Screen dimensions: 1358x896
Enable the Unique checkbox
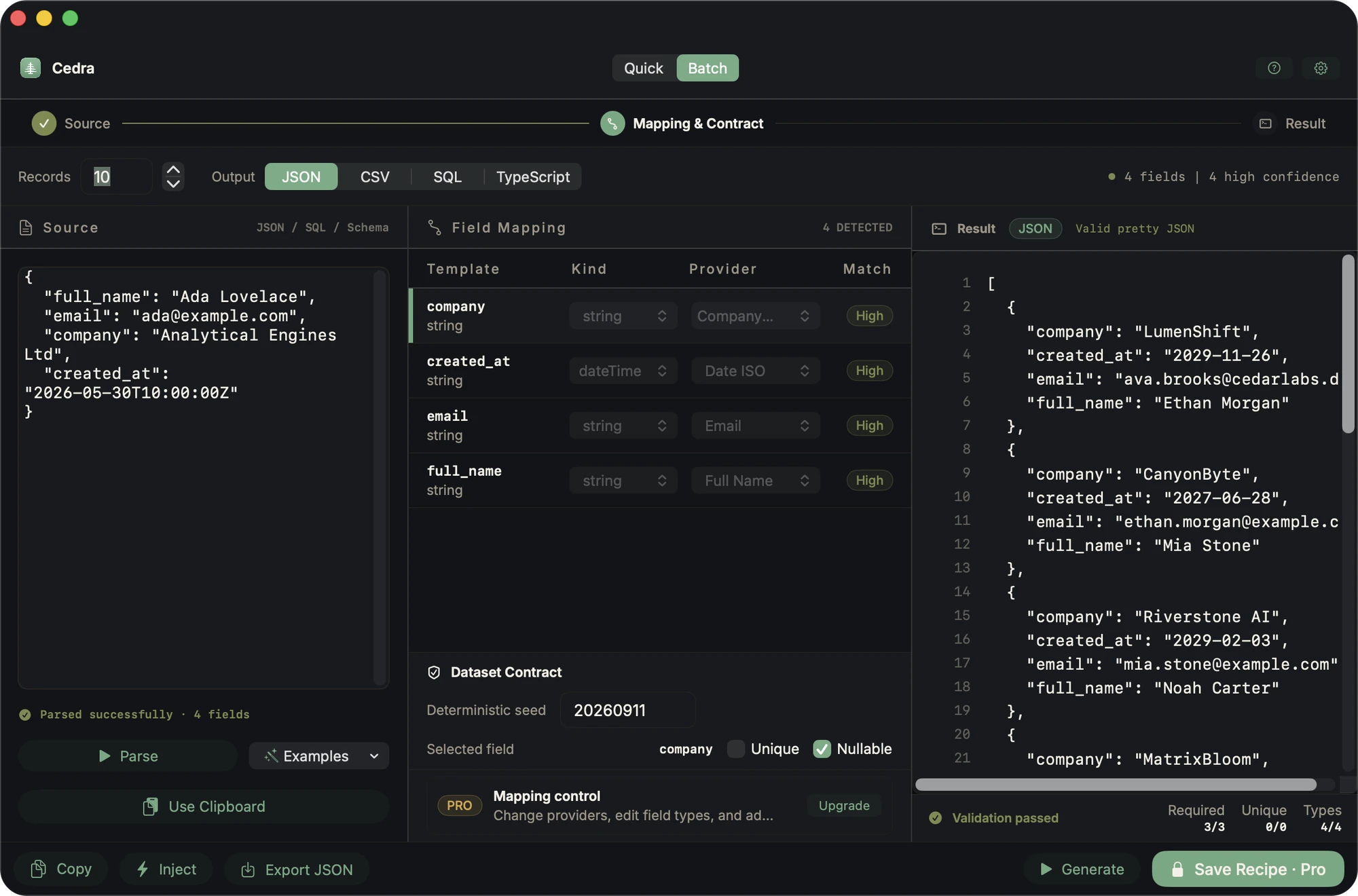coord(736,749)
